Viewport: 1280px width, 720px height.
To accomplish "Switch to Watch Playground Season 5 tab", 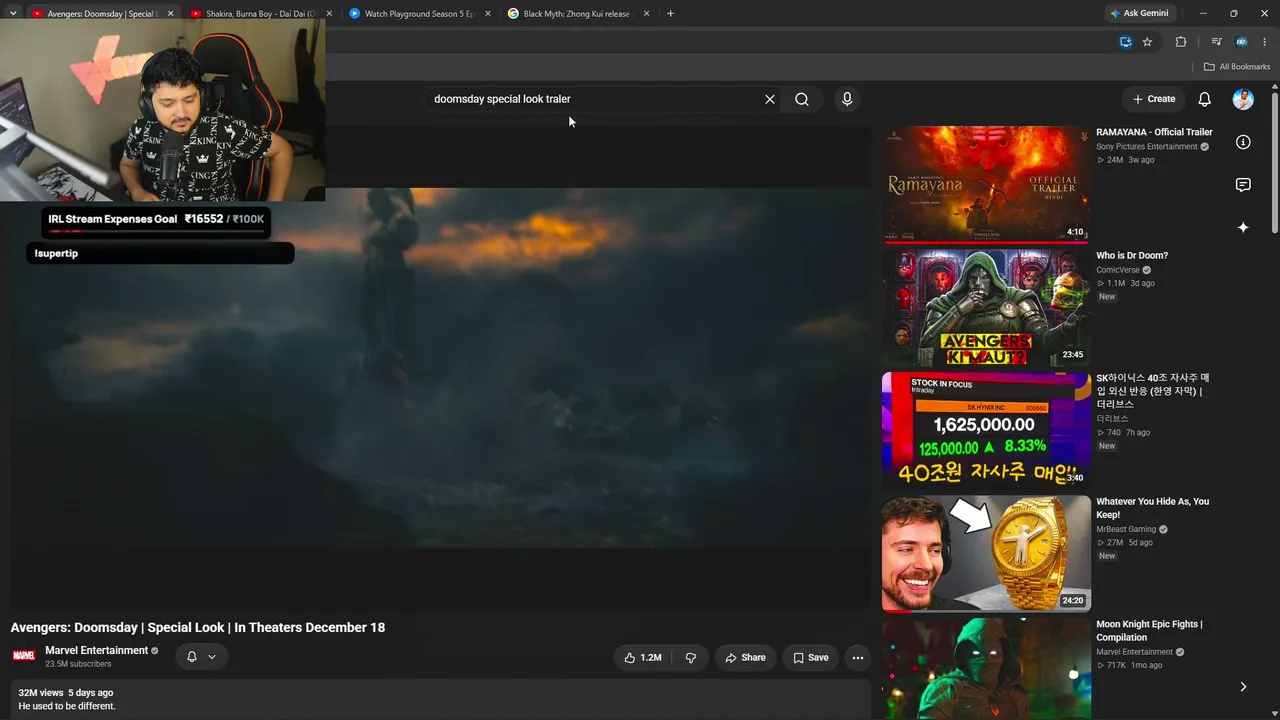I will click(x=420, y=14).
